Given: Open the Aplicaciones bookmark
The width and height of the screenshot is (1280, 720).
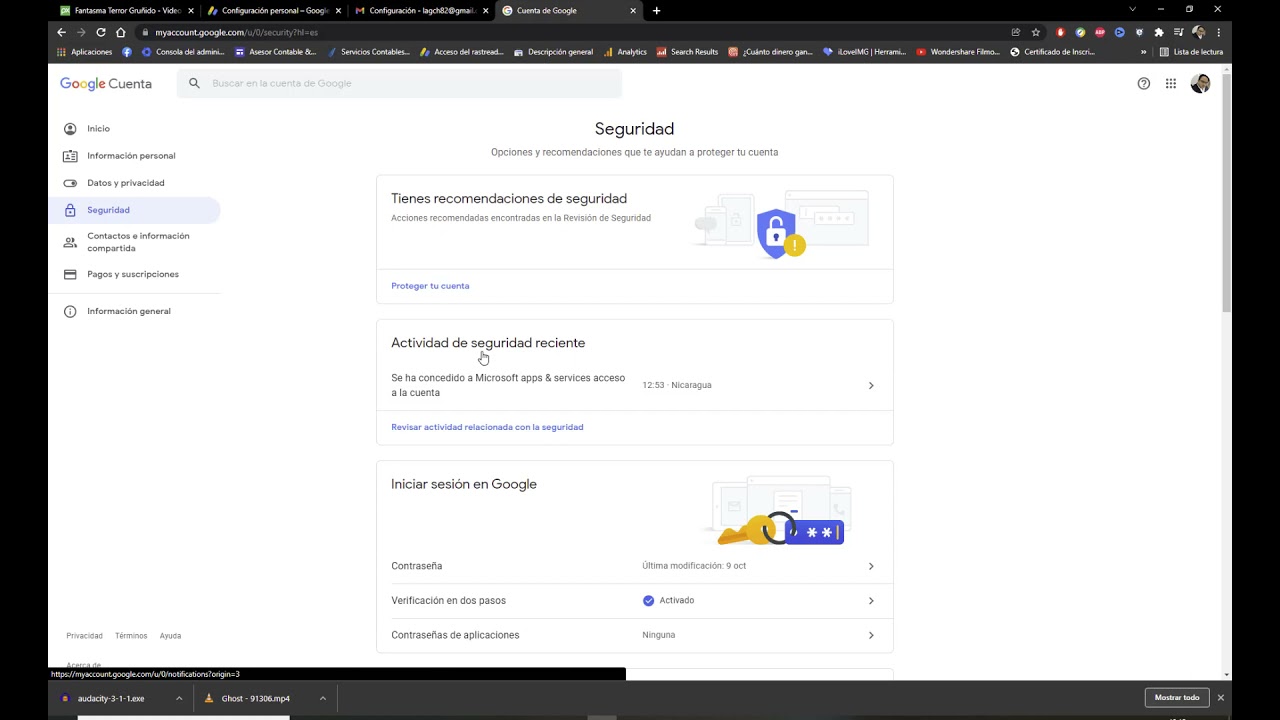Looking at the screenshot, I should tap(84, 52).
